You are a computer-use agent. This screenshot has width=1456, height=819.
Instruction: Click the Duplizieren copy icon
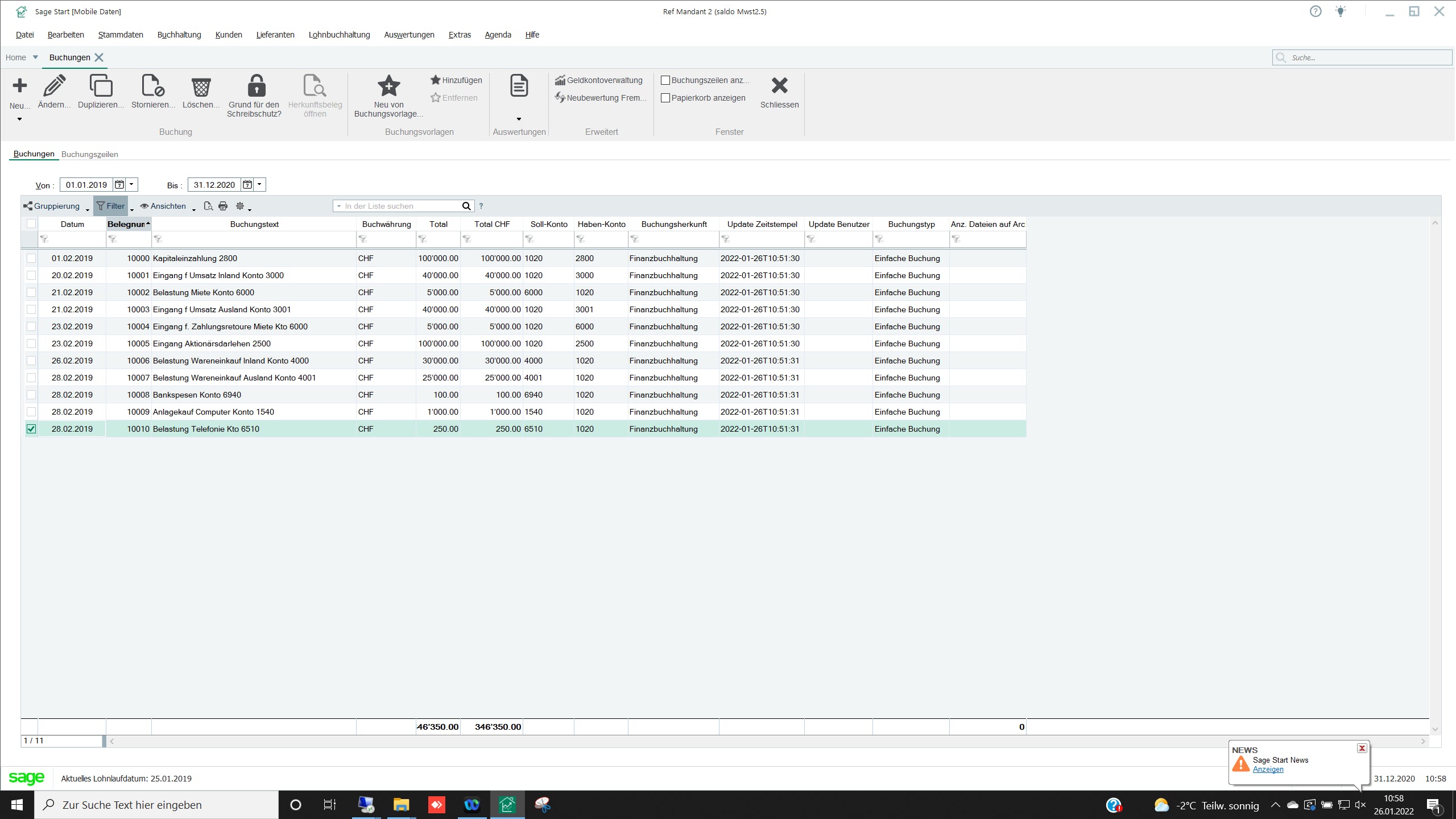(x=101, y=86)
